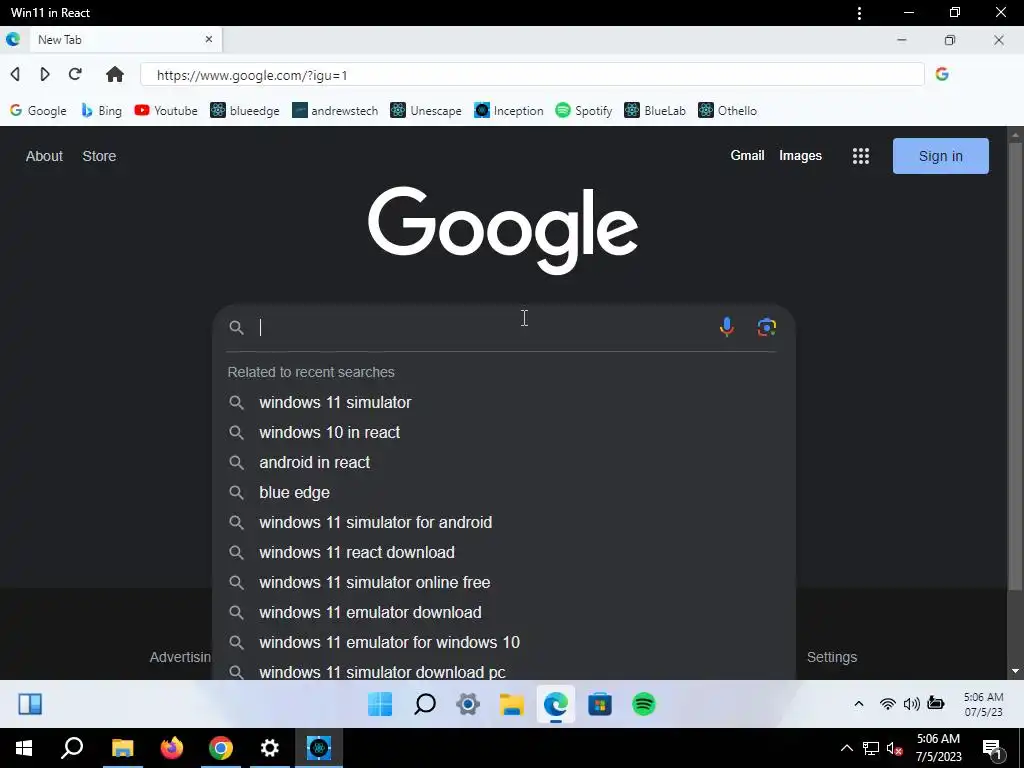Expand hidden icons chevron in simulated tray
1024x768 pixels.
tap(859, 703)
